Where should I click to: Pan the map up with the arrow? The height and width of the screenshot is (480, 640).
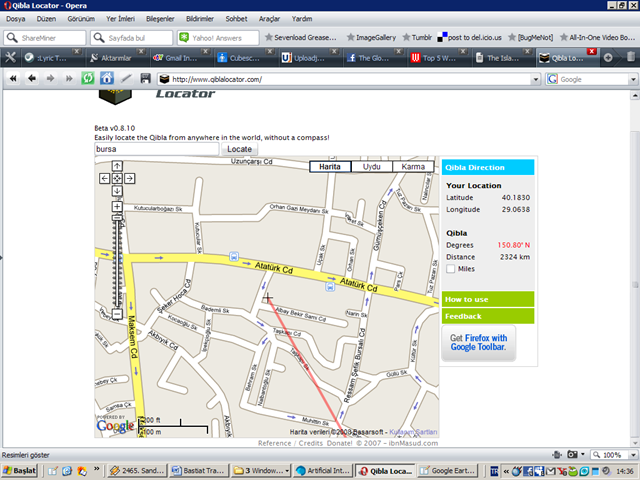[x=117, y=166]
